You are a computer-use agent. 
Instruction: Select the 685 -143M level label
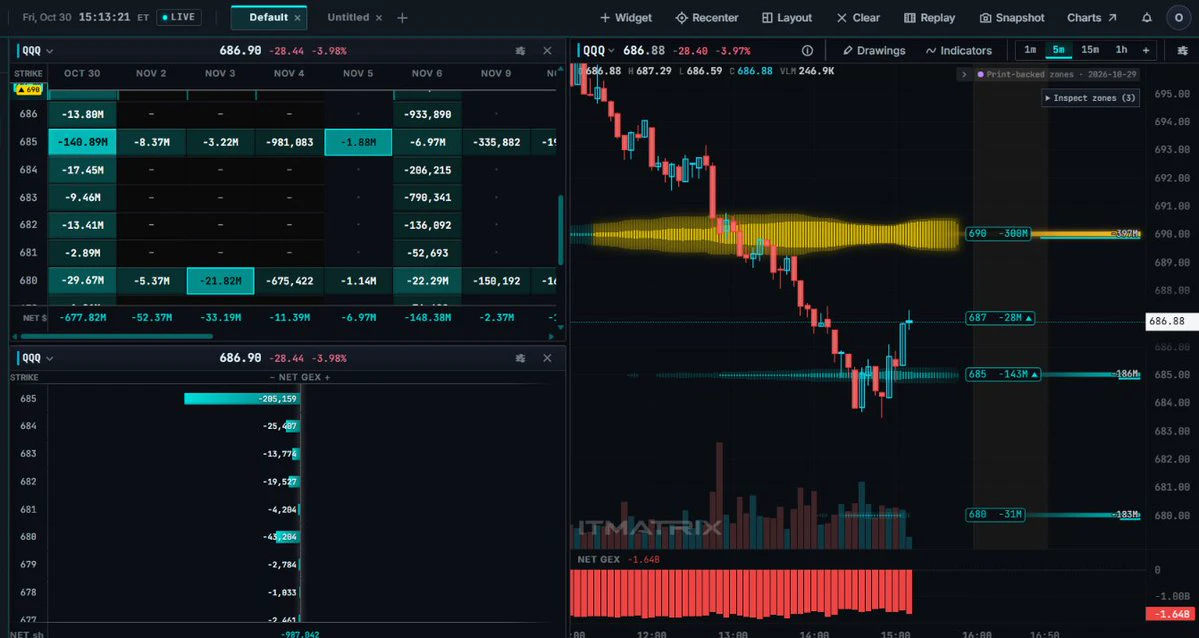coord(1003,374)
